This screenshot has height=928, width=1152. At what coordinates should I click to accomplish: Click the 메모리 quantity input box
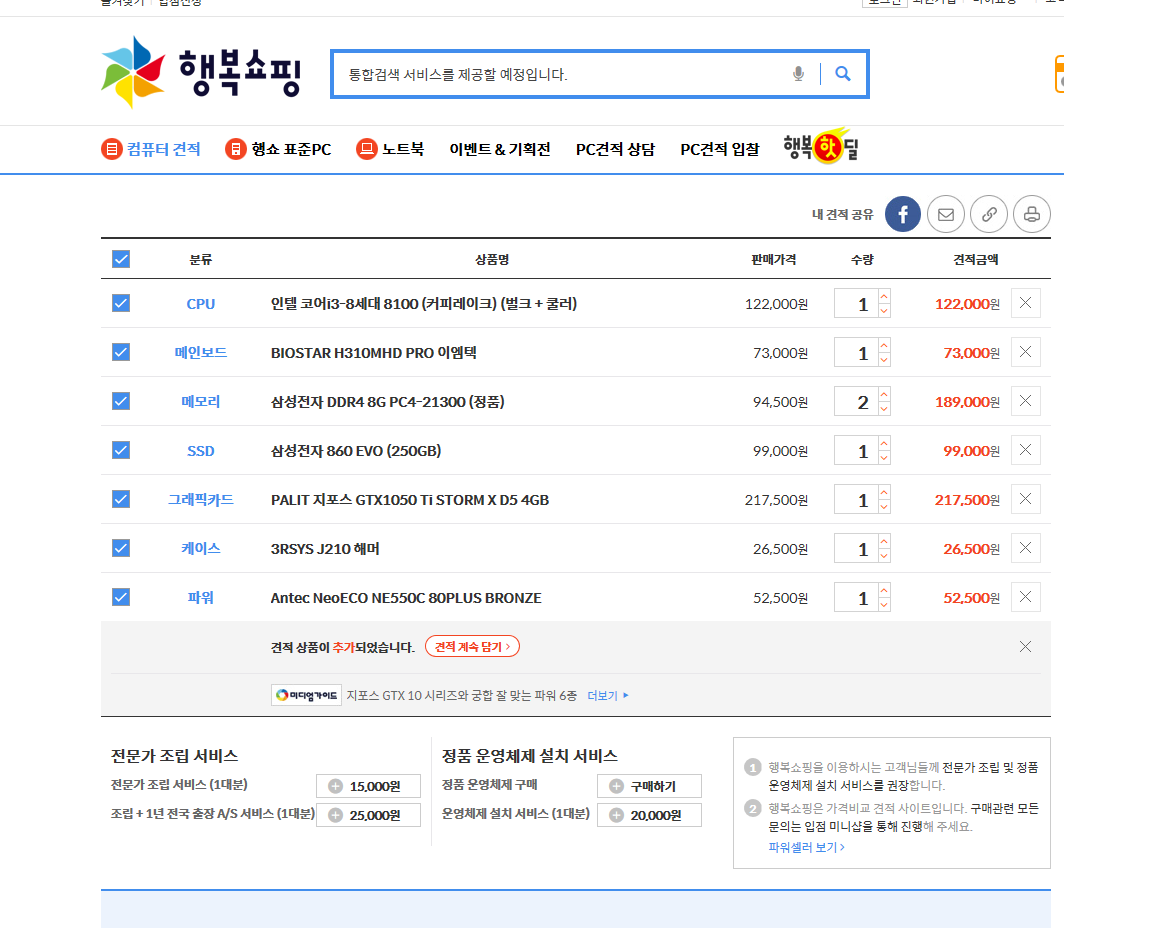(857, 401)
